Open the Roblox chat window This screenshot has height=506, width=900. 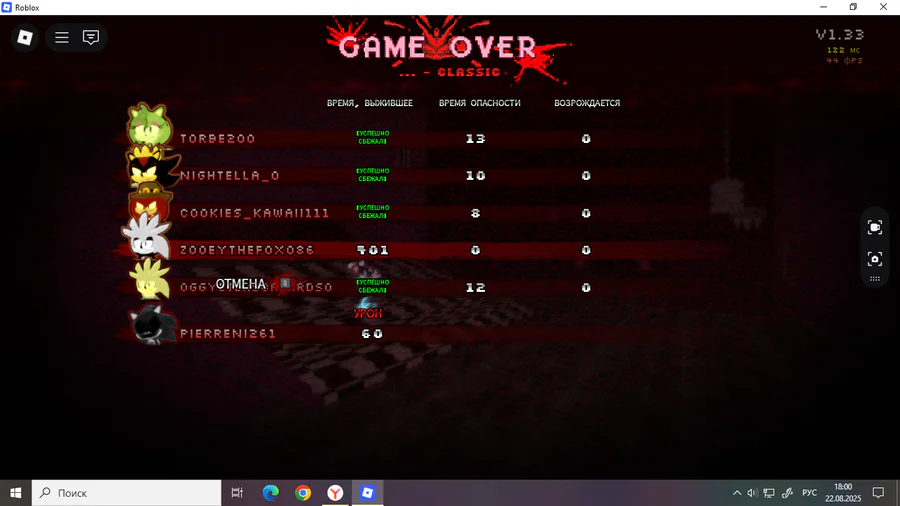pyautogui.click(x=91, y=37)
